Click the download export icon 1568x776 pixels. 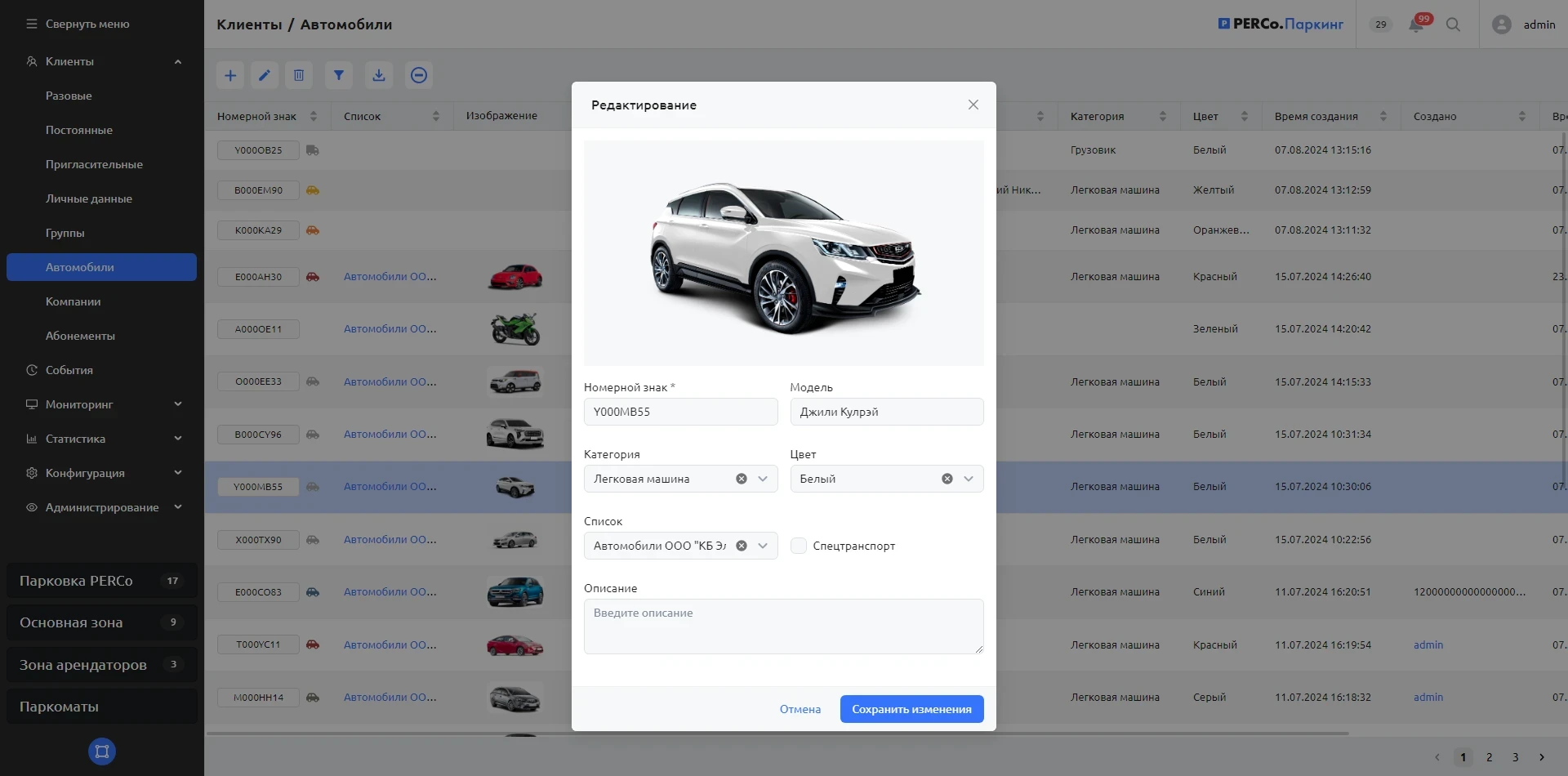(x=379, y=75)
